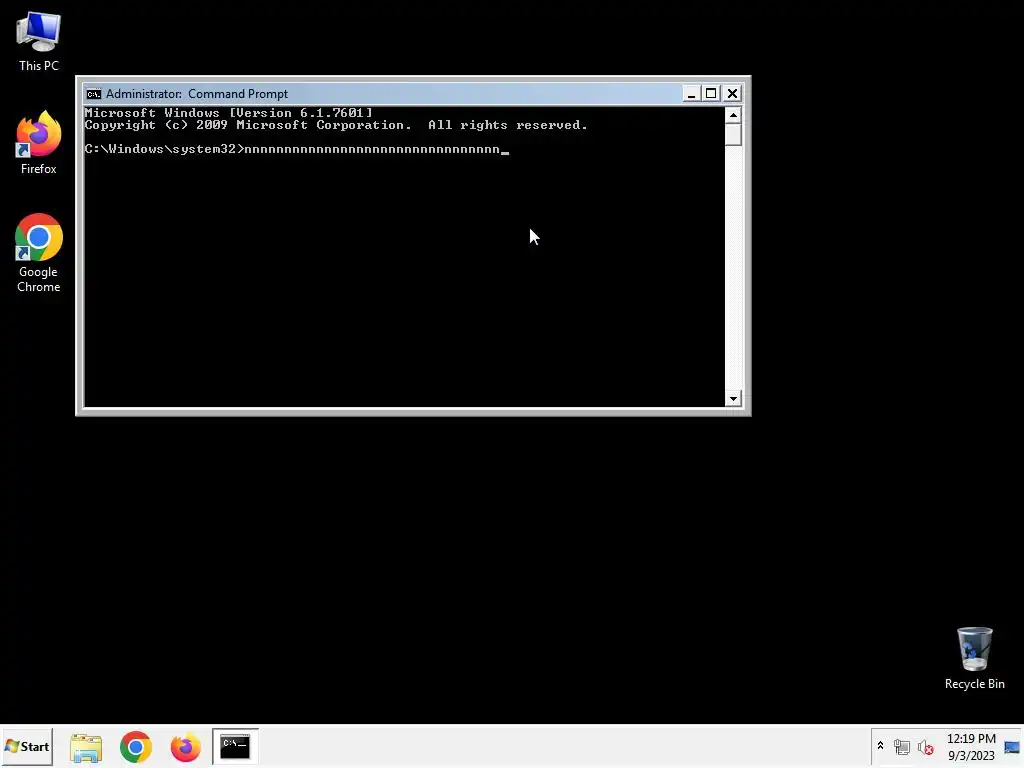
Task: Show hidden system tray icons
Action: click(880, 746)
